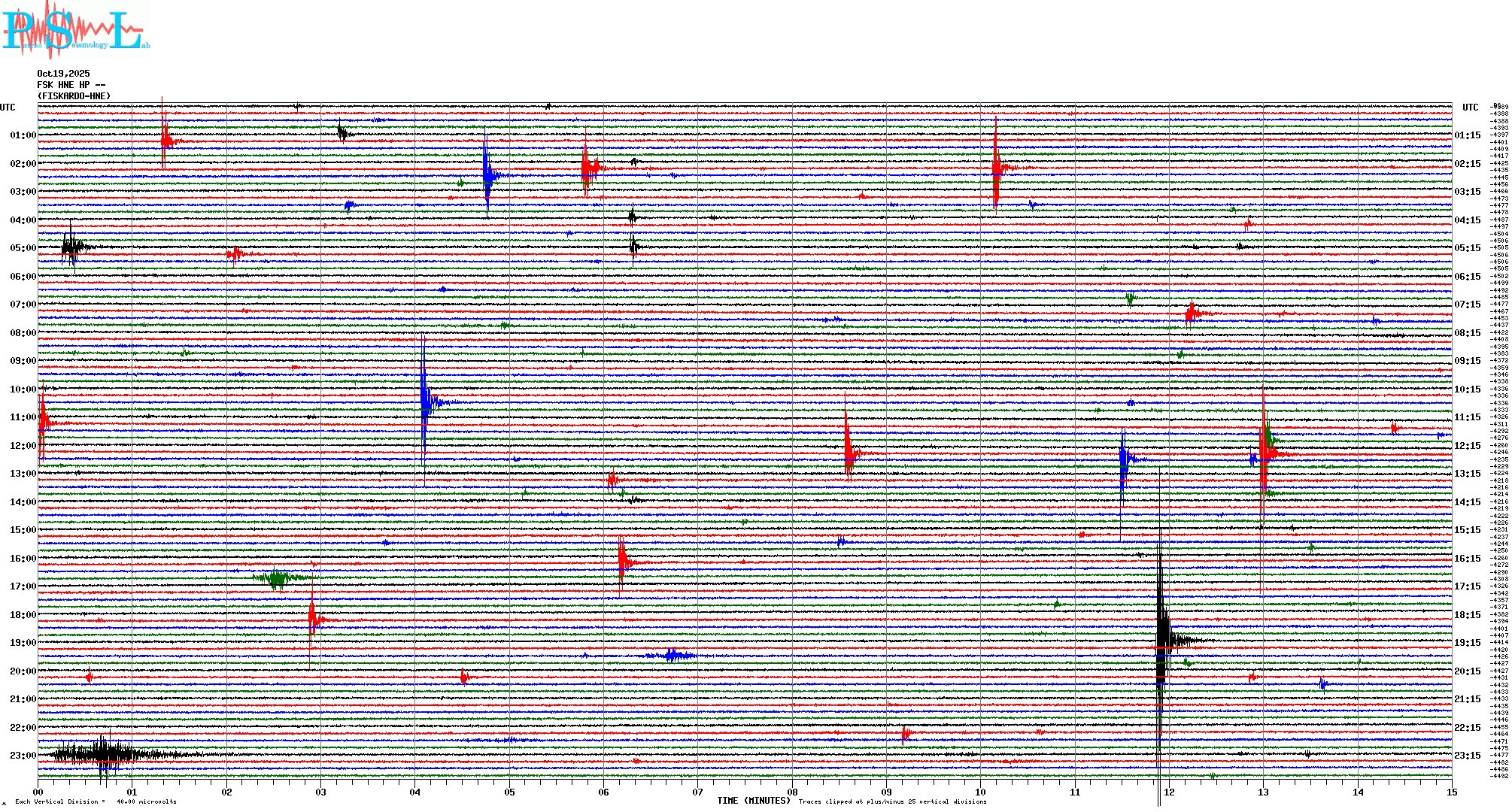Click the FSK HNE HP station text

tap(71, 85)
